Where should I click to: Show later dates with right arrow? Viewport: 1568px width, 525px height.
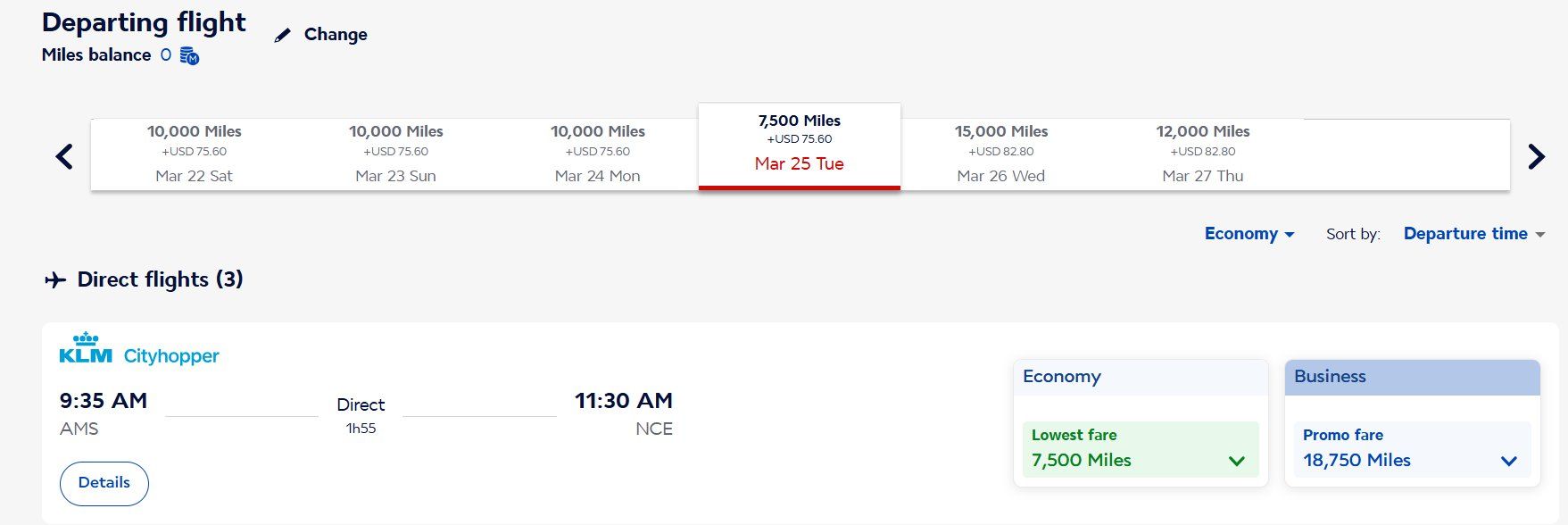tap(1536, 157)
